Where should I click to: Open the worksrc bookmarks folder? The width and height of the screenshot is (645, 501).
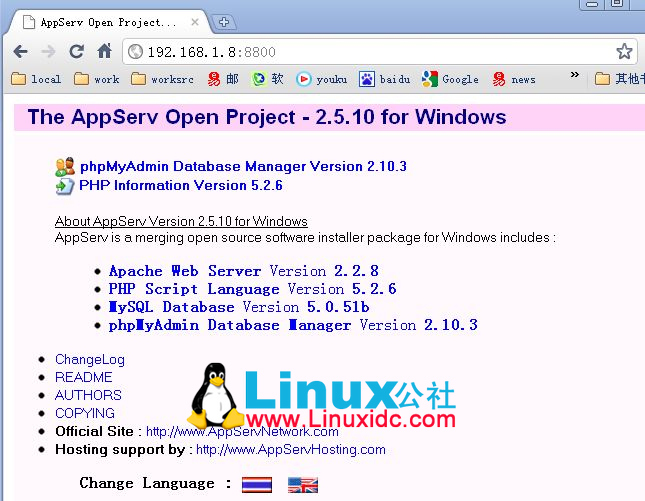(x=162, y=79)
